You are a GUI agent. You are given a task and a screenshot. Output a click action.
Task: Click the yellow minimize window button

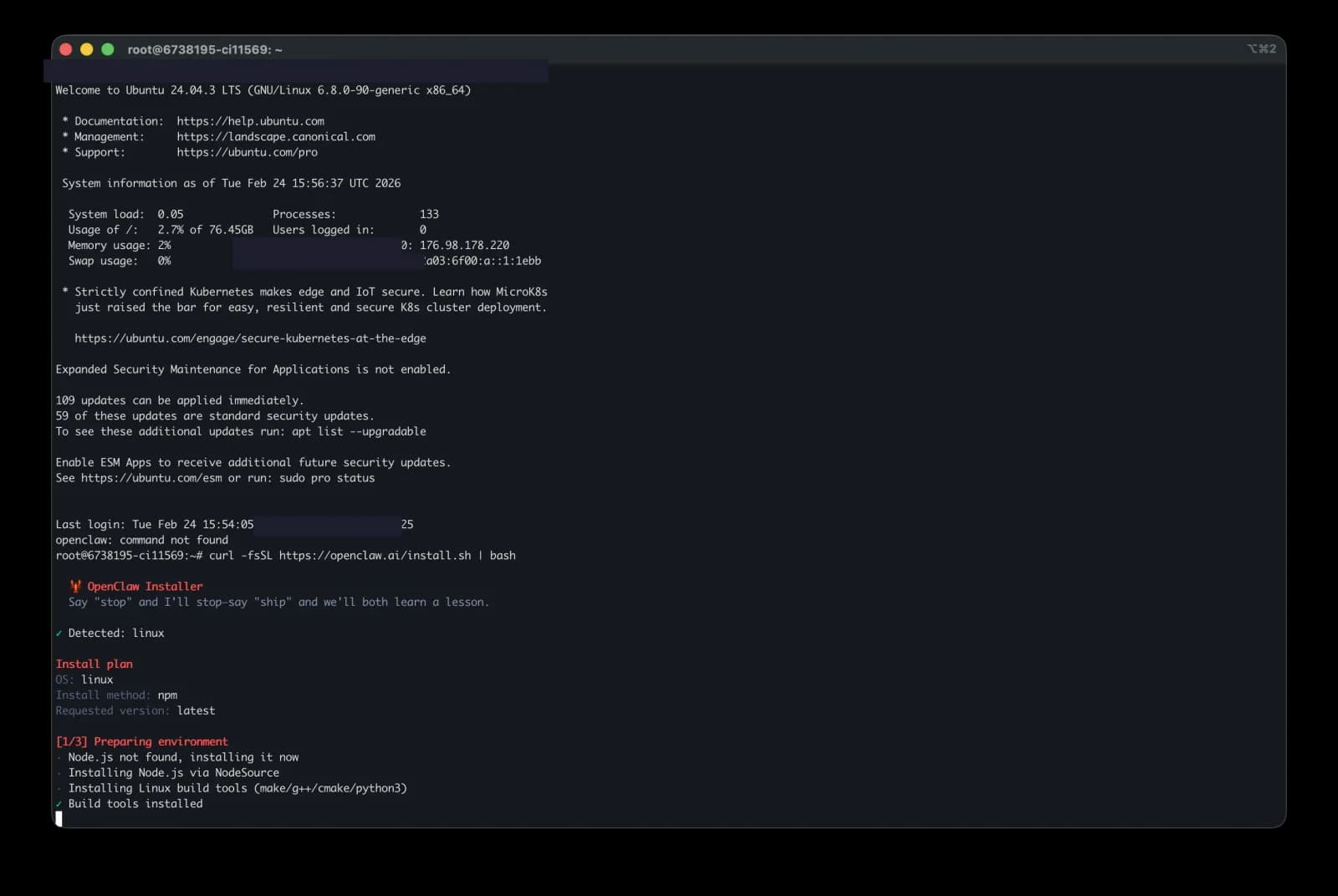coord(87,49)
